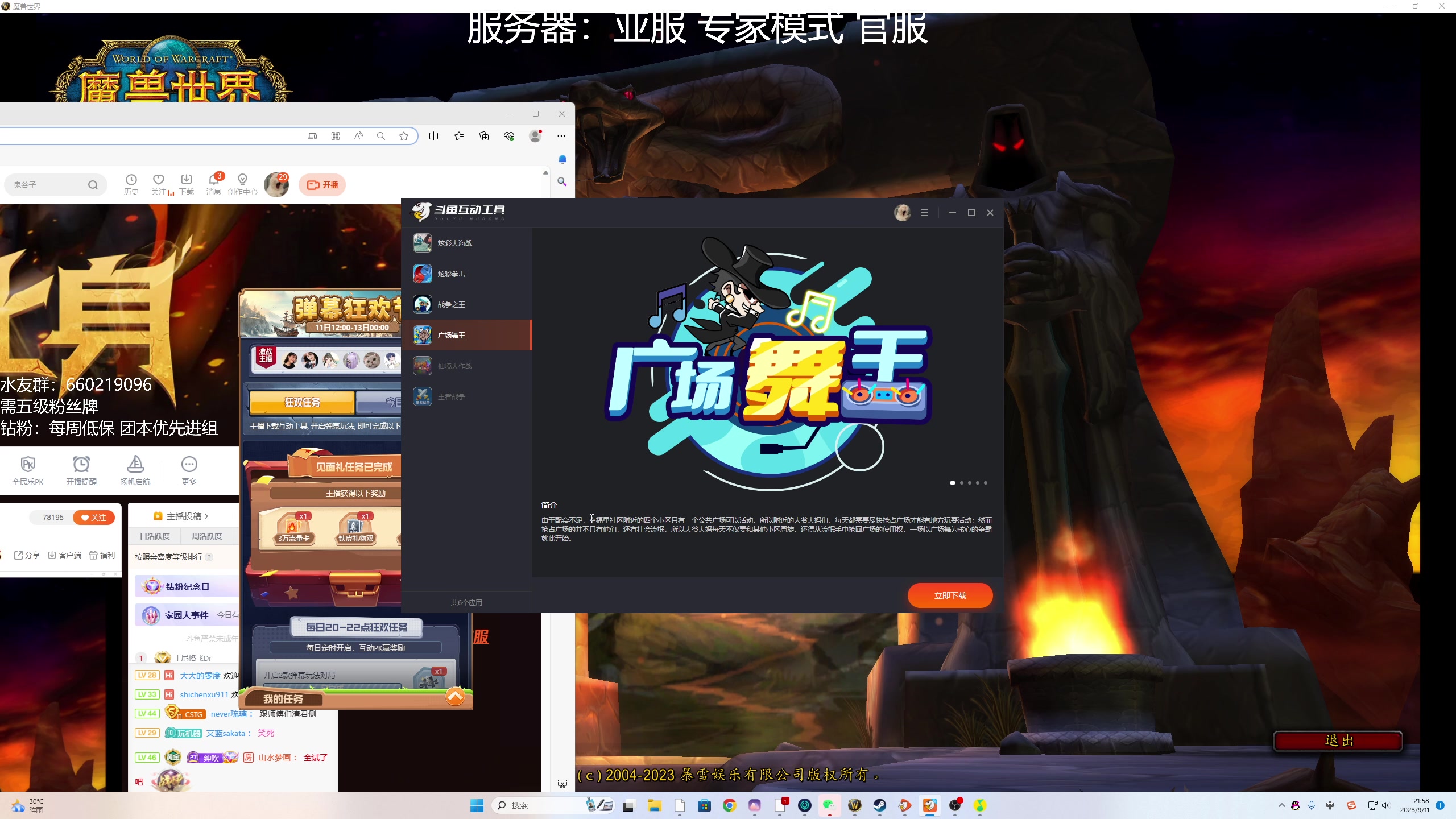Open Steam from taskbar
This screenshot has width=1456, height=819.
click(x=879, y=805)
